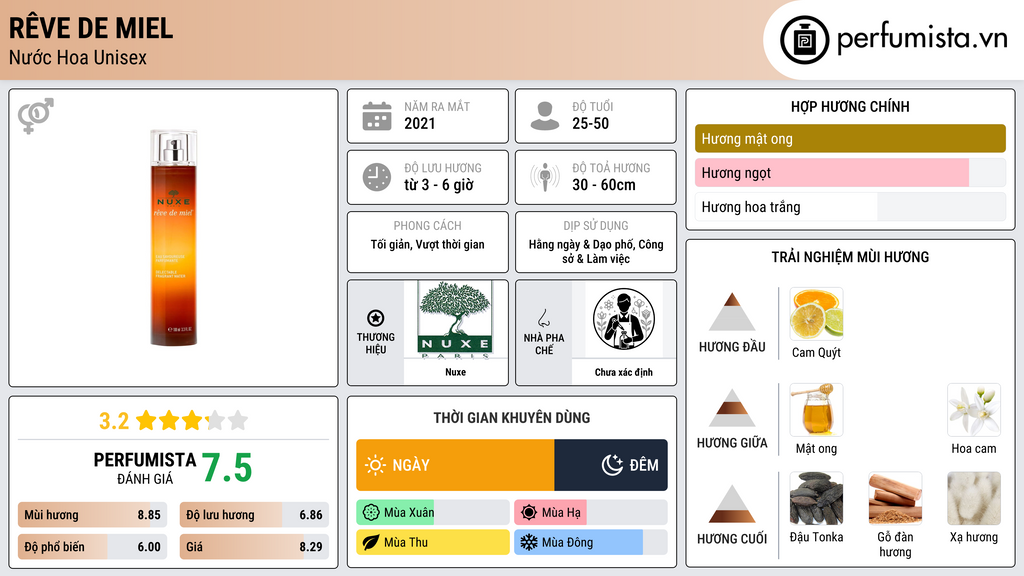
Task: Click the Mùa Hạ season bar
Action: pyautogui.click(x=591, y=513)
